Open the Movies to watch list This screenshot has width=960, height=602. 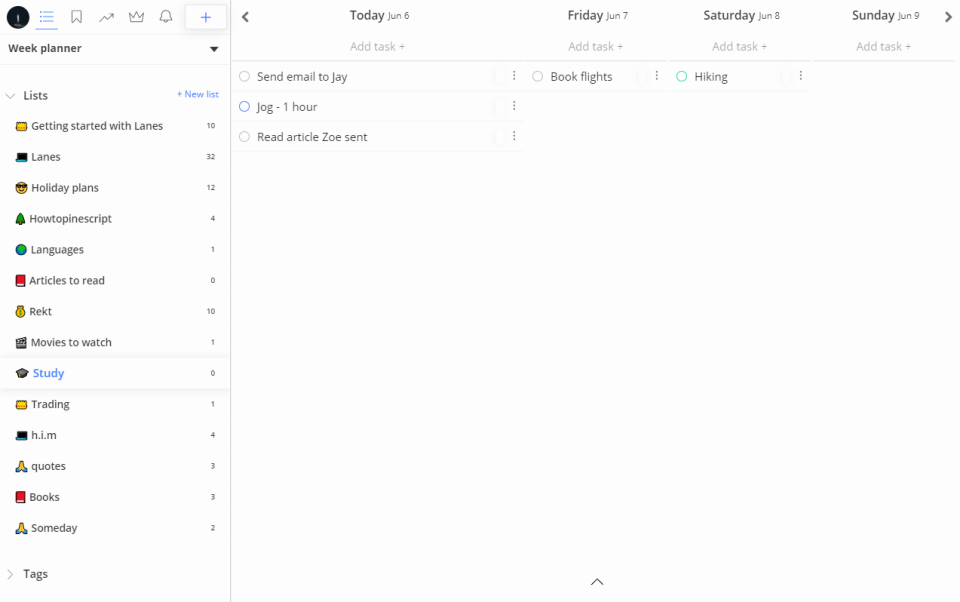[115, 342]
